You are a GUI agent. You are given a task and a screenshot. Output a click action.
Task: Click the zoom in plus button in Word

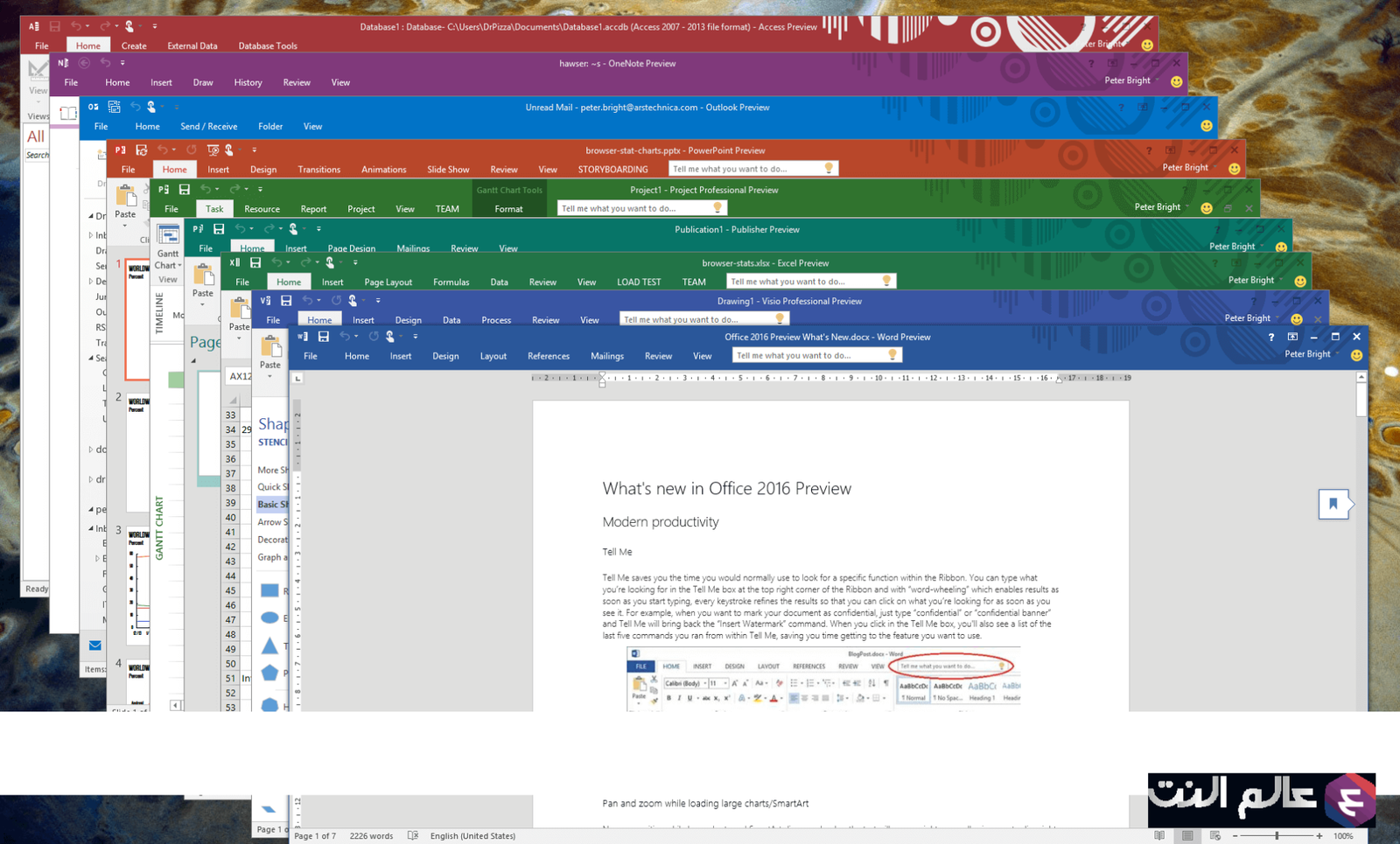click(1319, 836)
